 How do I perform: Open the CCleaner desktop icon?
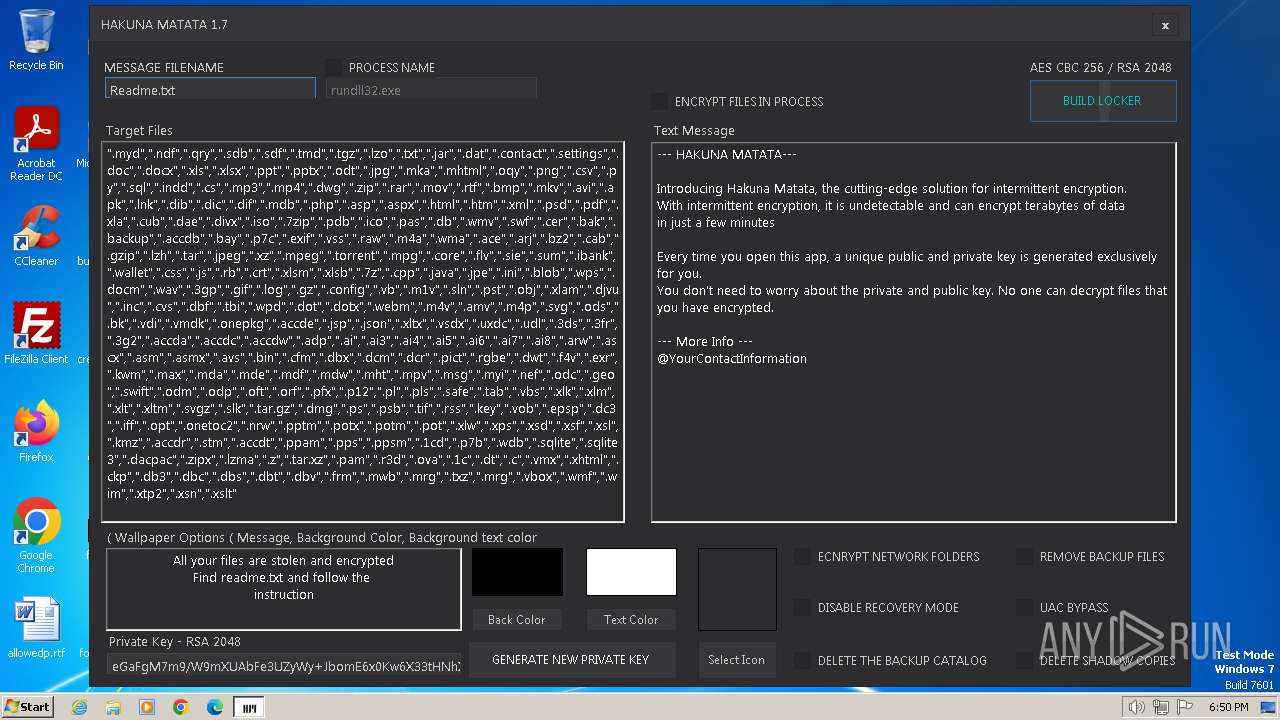36,236
